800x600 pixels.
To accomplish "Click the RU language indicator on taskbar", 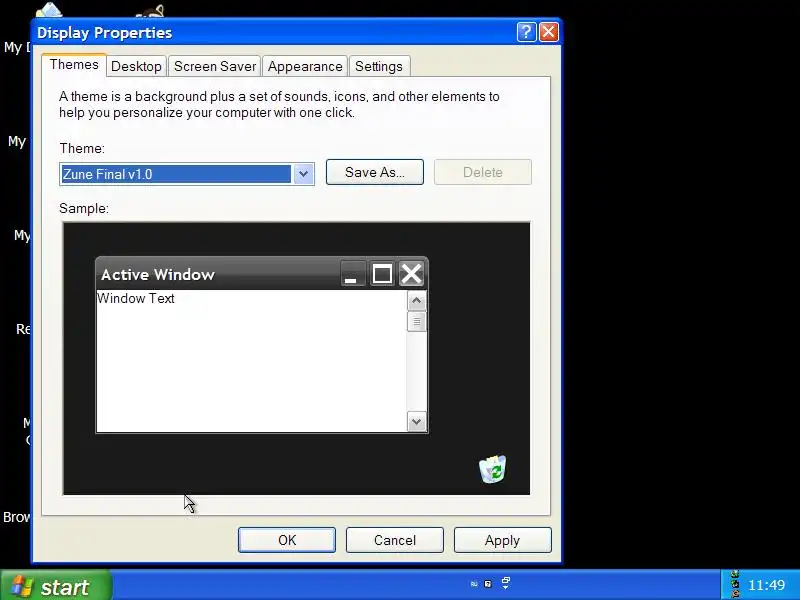I will point(474,584).
